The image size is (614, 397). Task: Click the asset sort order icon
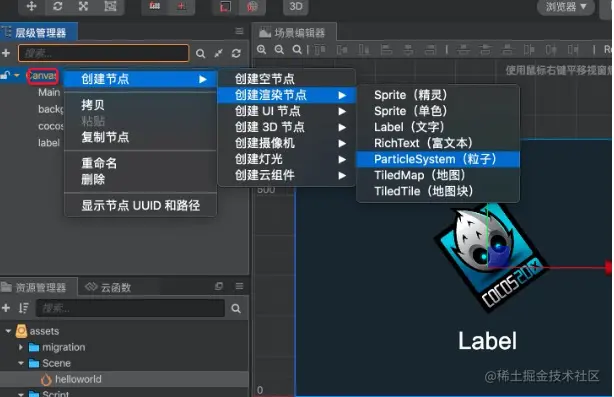point(23,308)
